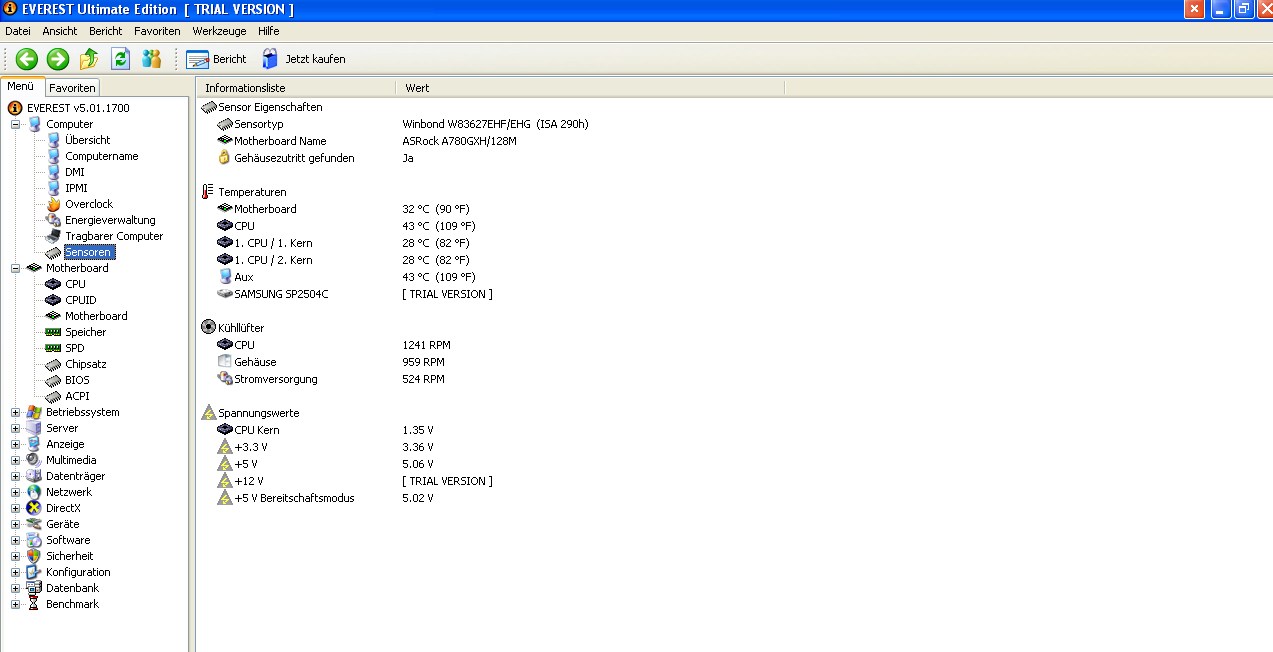This screenshot has width=1273, height=652.
Task: Collapse the Motherboard tree node
Action: click(16, 268)
